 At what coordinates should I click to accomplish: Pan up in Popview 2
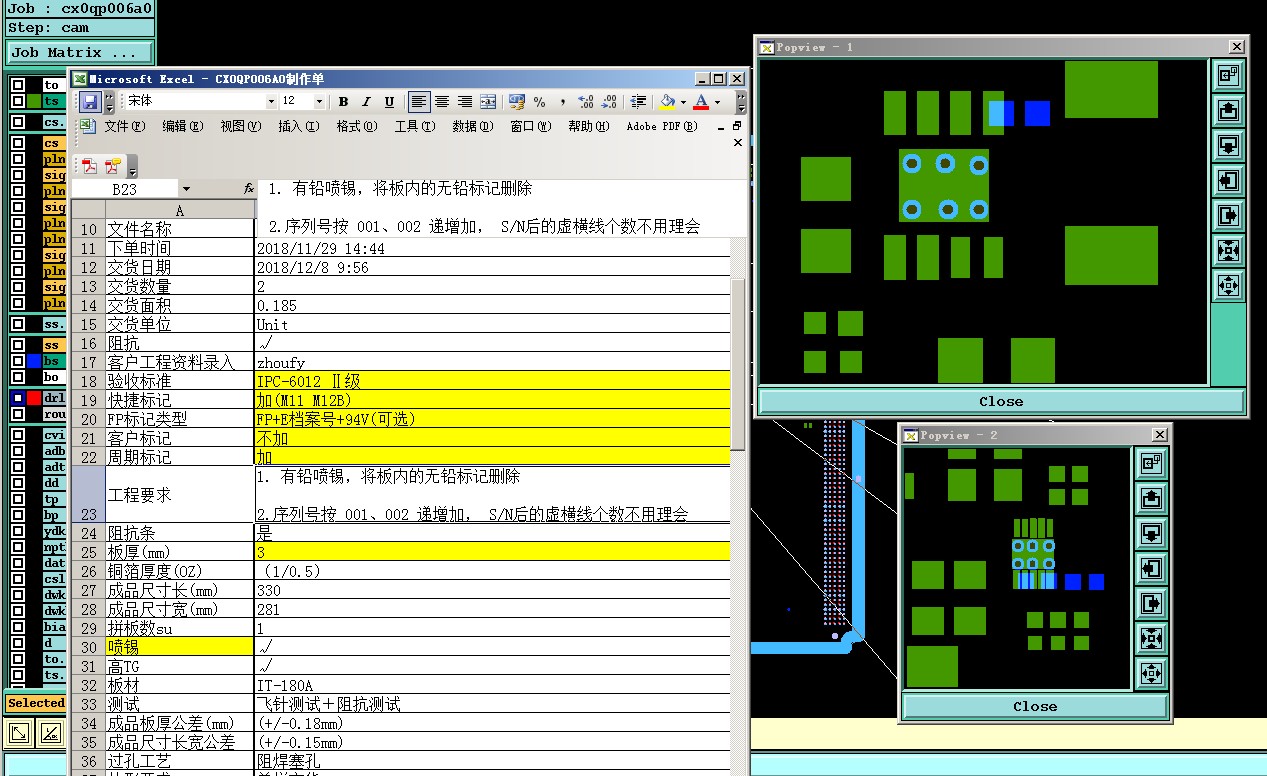point(1151,498)
